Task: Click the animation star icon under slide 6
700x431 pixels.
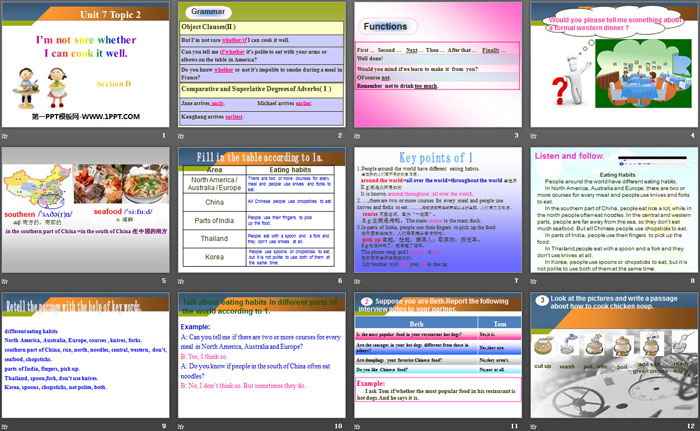Action: pyautogui.click(x=181, y=281)
